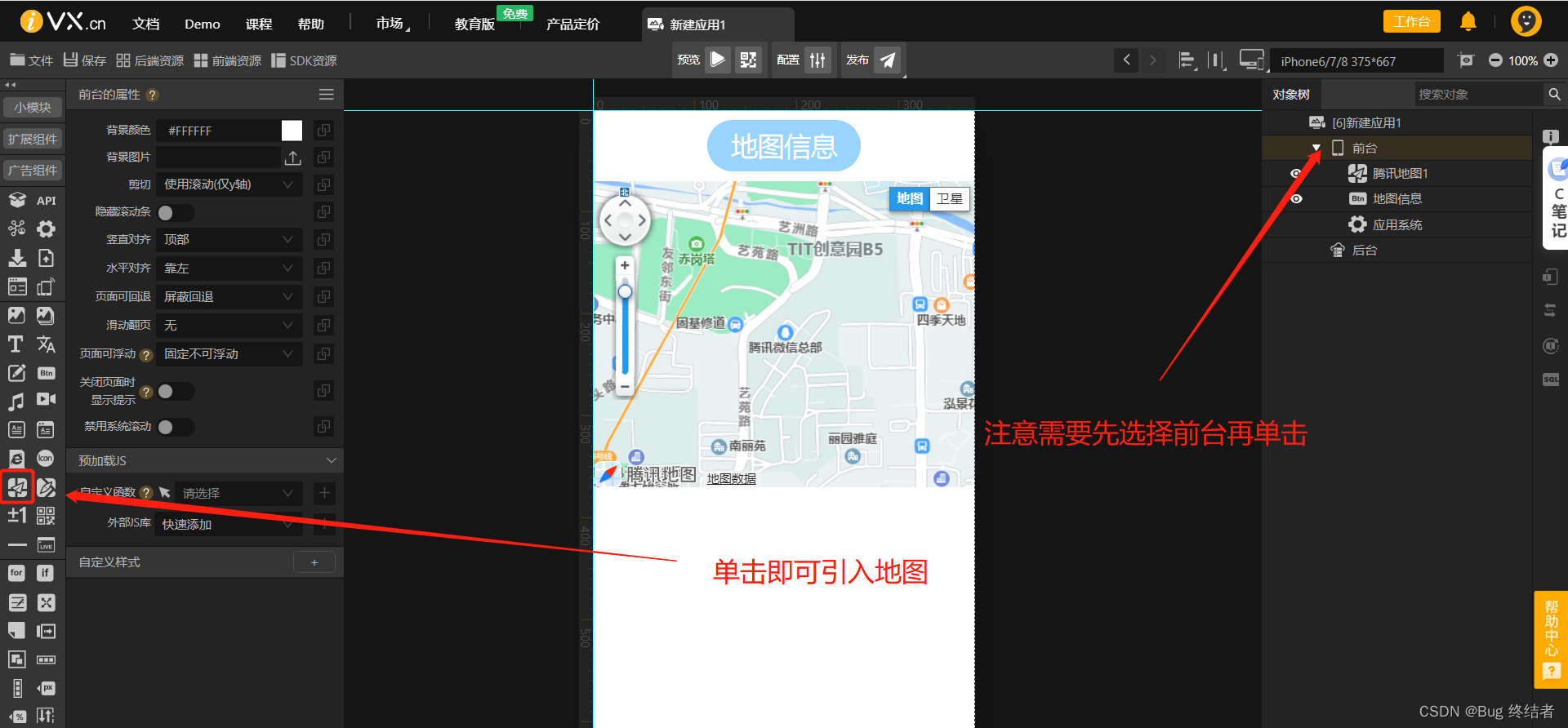Select the LIVE streaming component icon
Viewport: 1568px width, 728px height.
tap(46, 545)
